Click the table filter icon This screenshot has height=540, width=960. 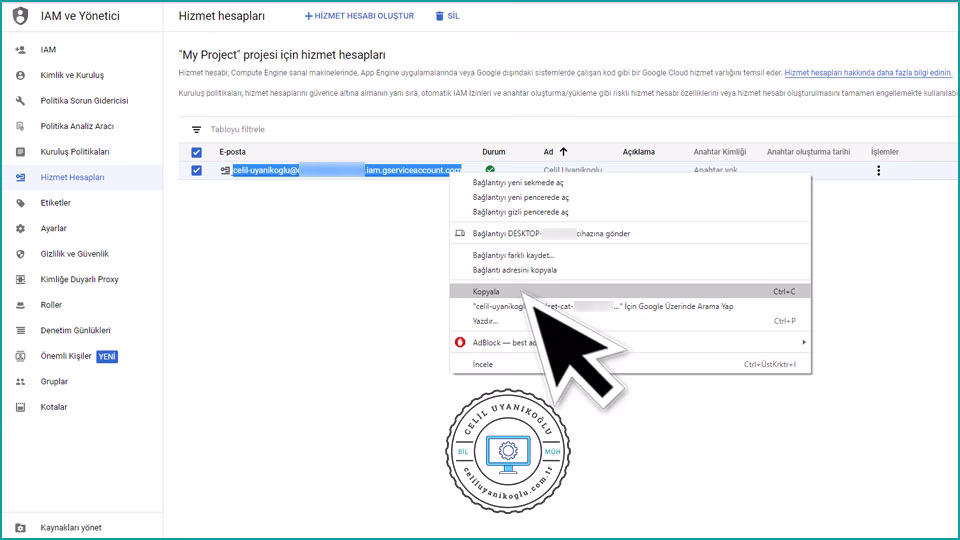pyautogui.click(x=196, y=130)
